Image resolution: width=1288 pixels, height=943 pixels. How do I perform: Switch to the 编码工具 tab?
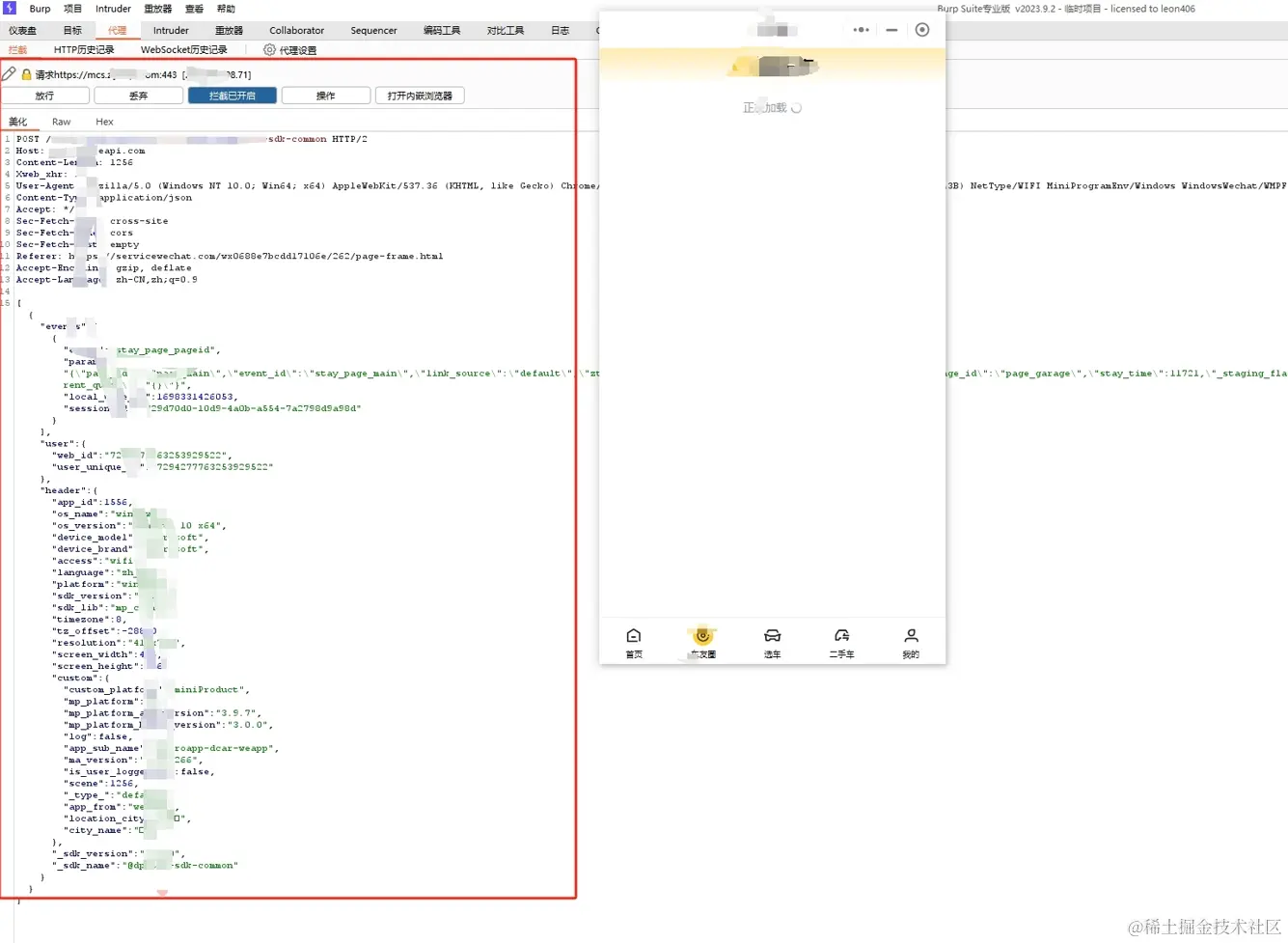coord(442,30)
